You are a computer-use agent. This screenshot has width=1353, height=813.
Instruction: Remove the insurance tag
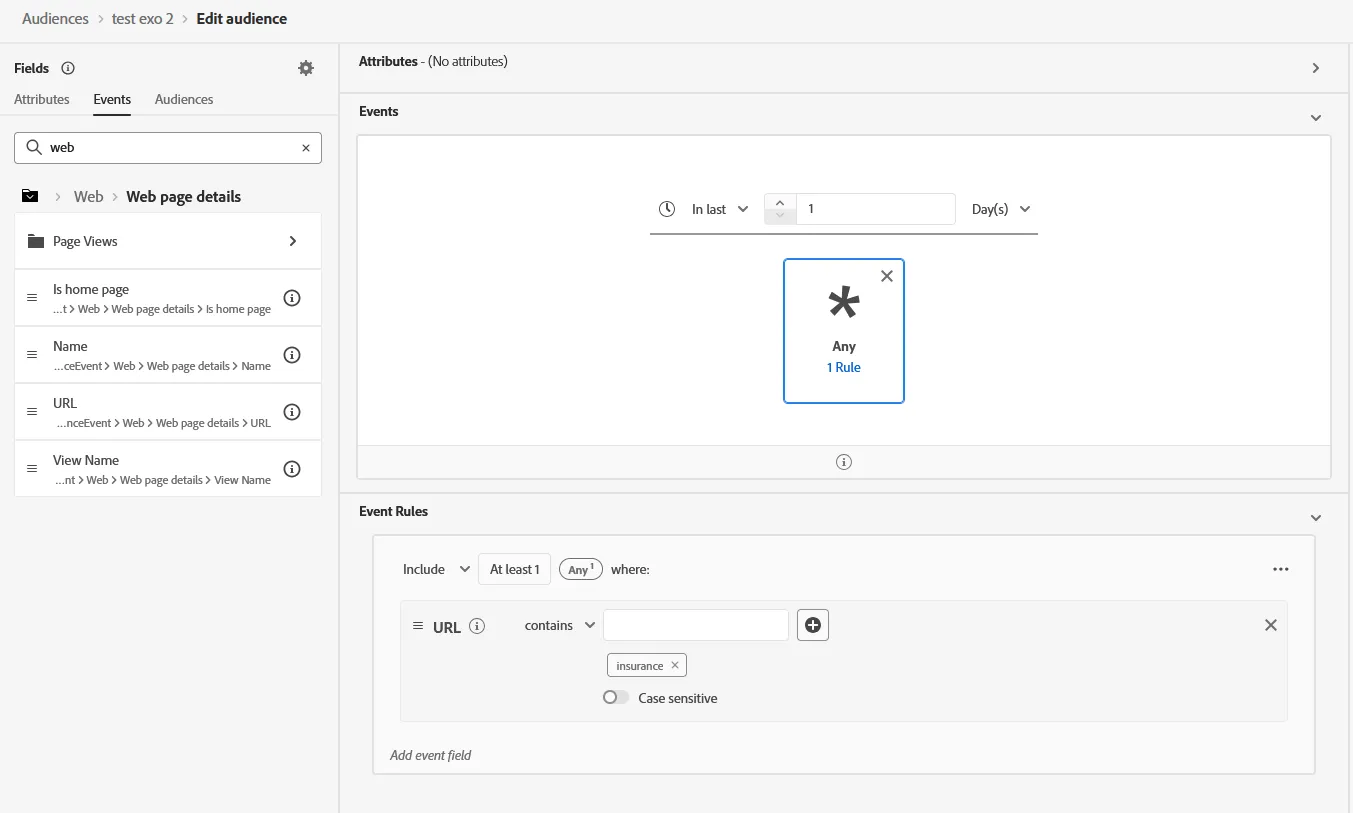point(675,665)
